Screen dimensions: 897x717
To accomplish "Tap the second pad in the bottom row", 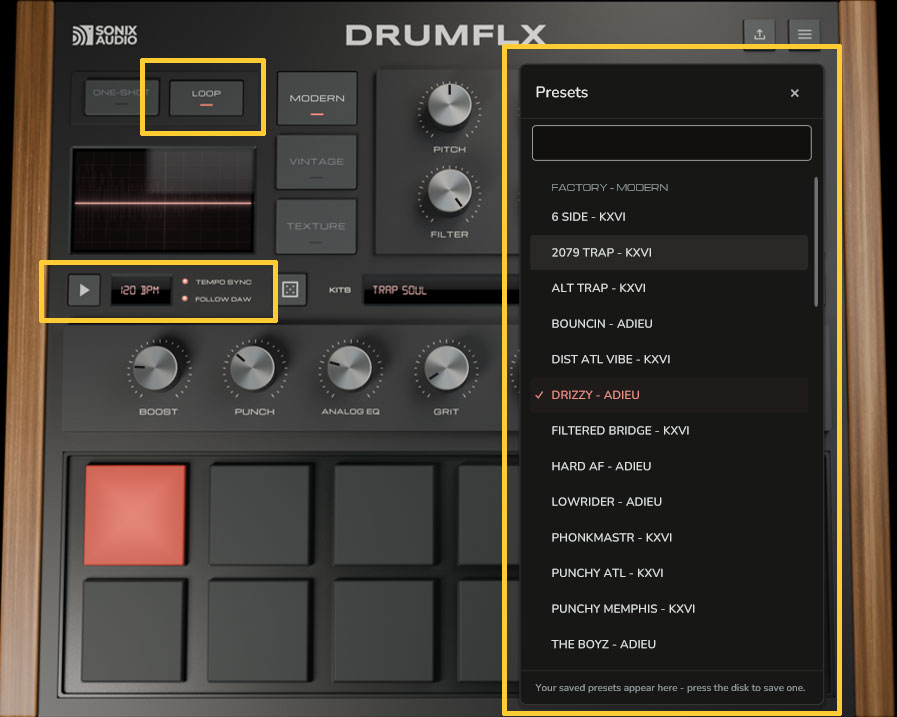I will 260,631.
